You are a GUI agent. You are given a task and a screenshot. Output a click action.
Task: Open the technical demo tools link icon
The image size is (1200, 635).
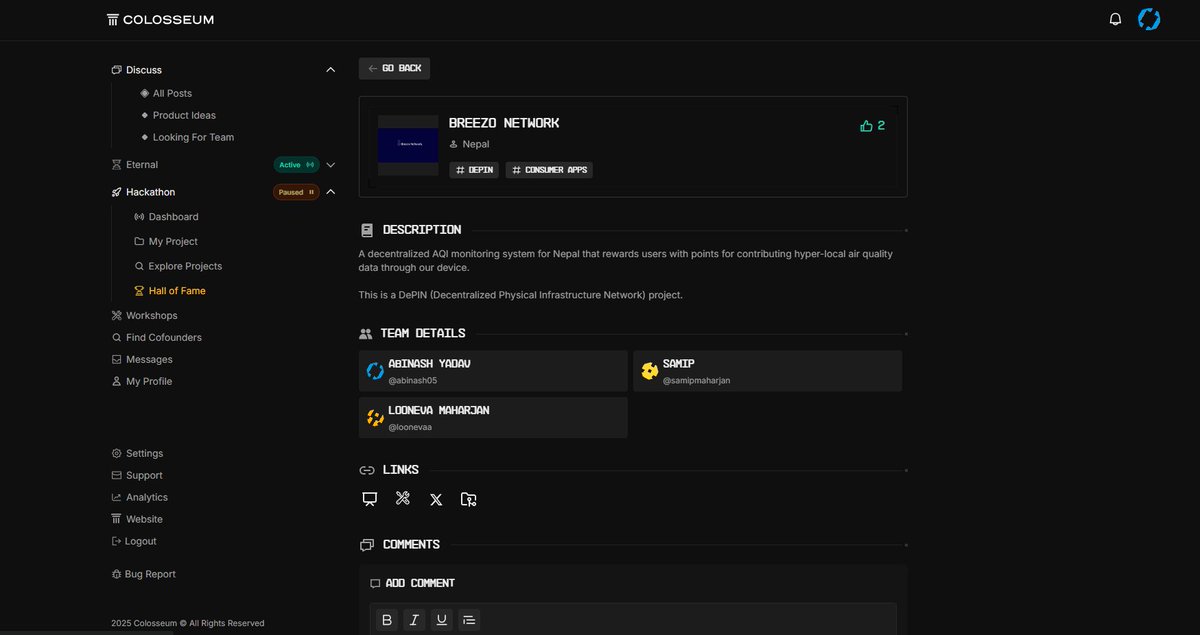(403, 498)
